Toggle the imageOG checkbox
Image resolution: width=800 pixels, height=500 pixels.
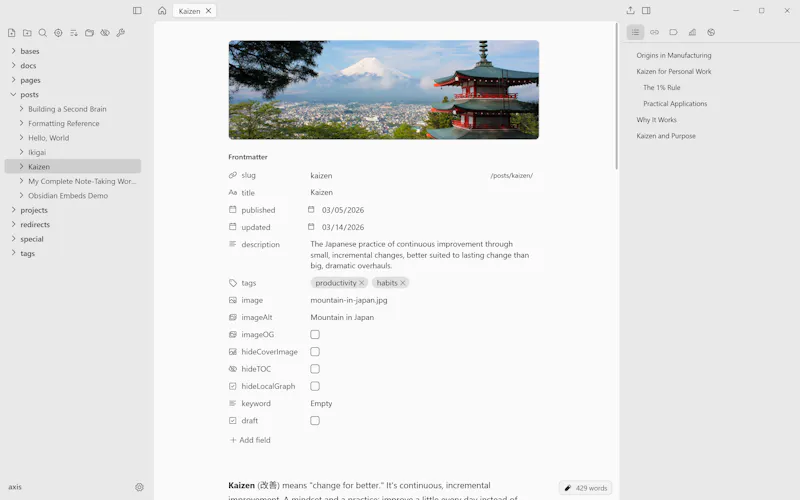pyautogui.click(x=315, y=334)
